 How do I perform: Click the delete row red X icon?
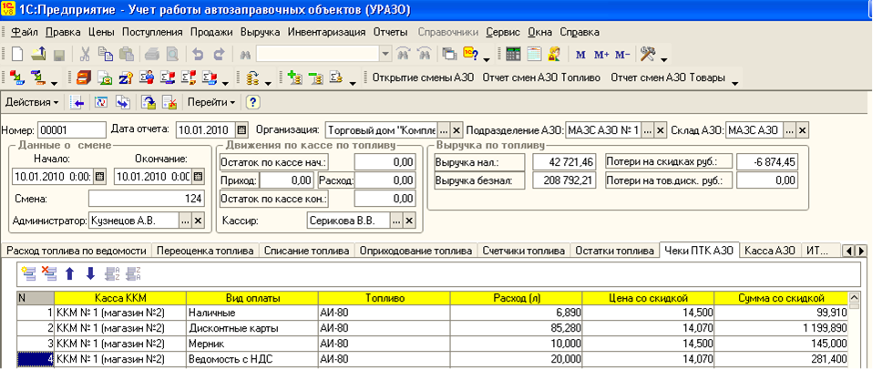coord(49,273)
